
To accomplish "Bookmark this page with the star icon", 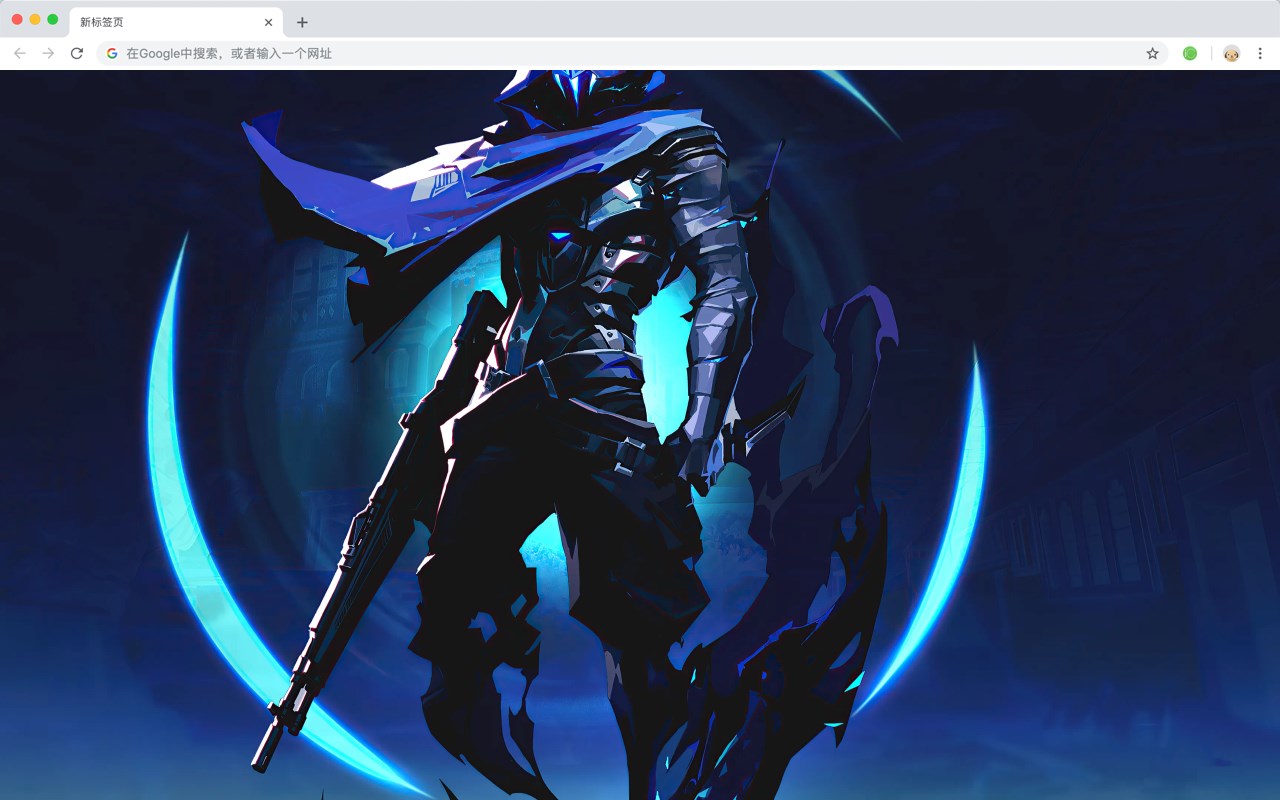I will point(1152,53).
